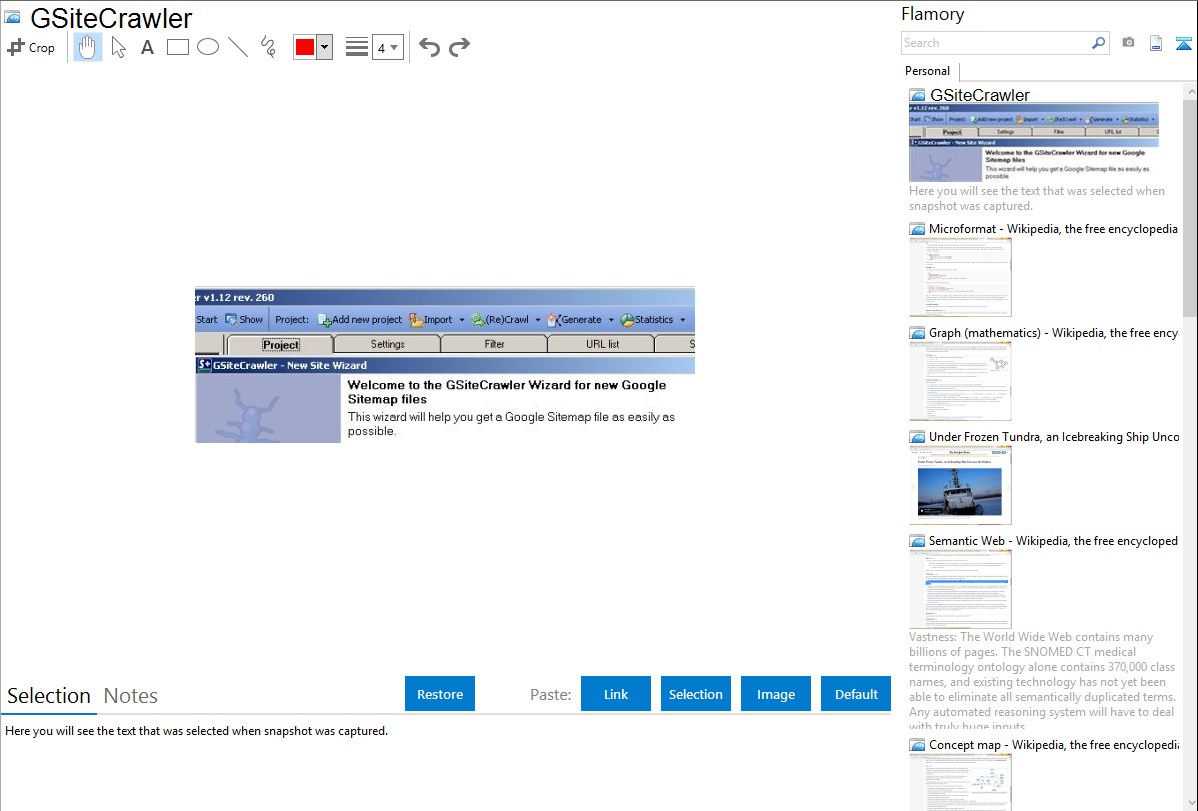Click the camera capture icon
The image size is (1198, 811).
coord(1128,43)
